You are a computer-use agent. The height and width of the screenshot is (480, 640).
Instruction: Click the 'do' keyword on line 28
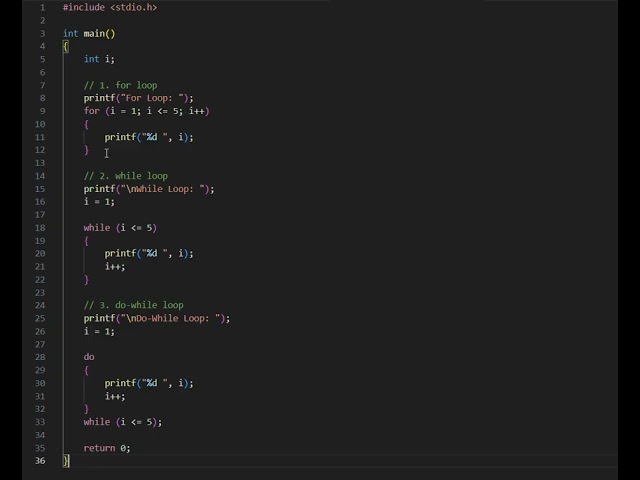(89, 357)
